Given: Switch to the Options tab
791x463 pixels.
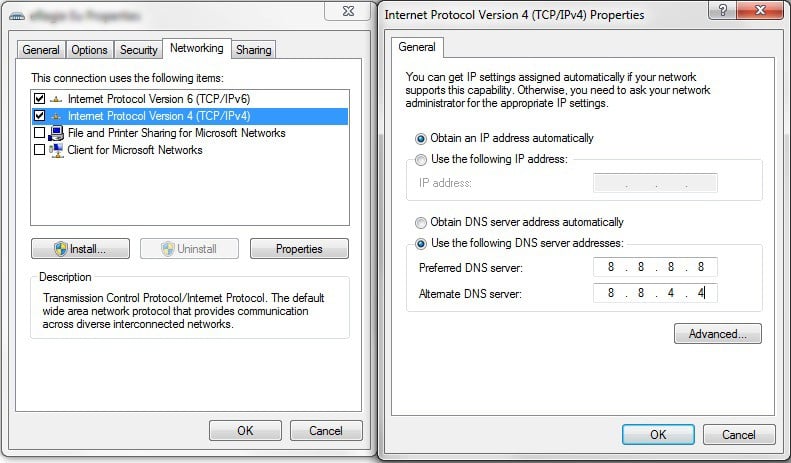Looking at the screenshot, I should point(89,50).
